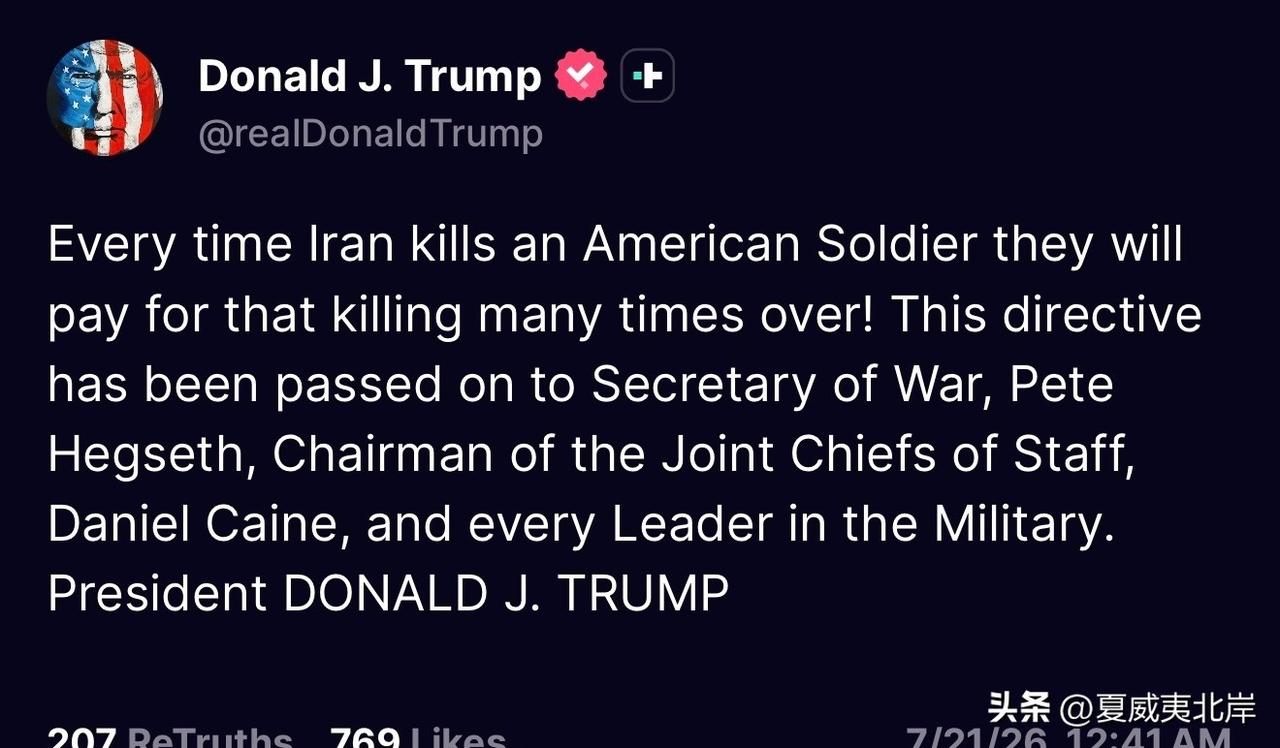This screenshot has width=1280, height=748.
Task: Select the @夏威夷北岸 watermark handle
Action: coord(1157,708)
